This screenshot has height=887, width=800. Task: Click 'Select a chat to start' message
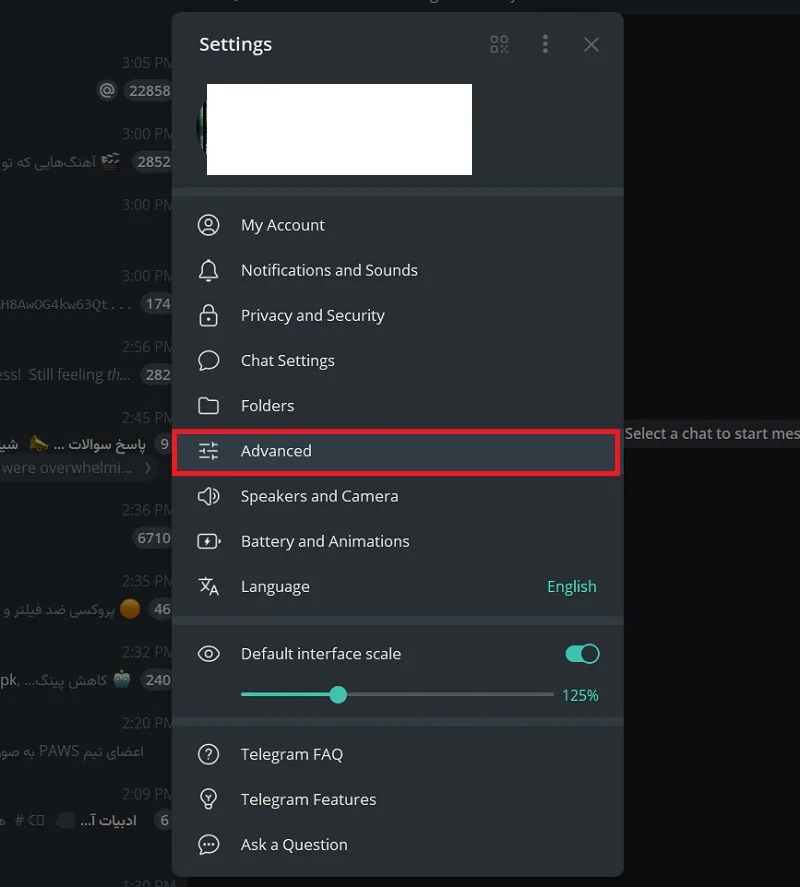coord(712,433)
